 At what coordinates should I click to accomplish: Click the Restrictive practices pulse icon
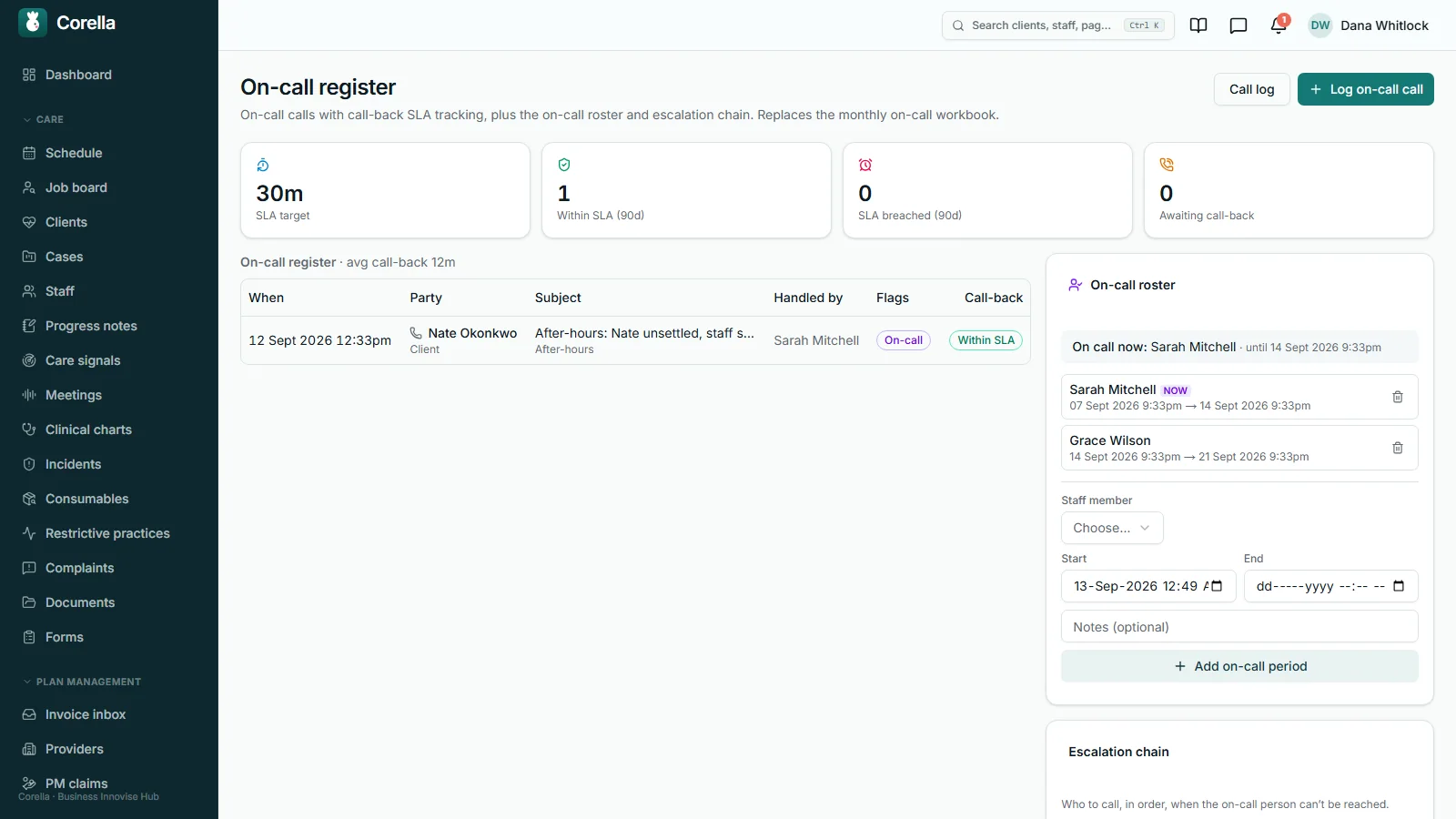click(29, 533)
